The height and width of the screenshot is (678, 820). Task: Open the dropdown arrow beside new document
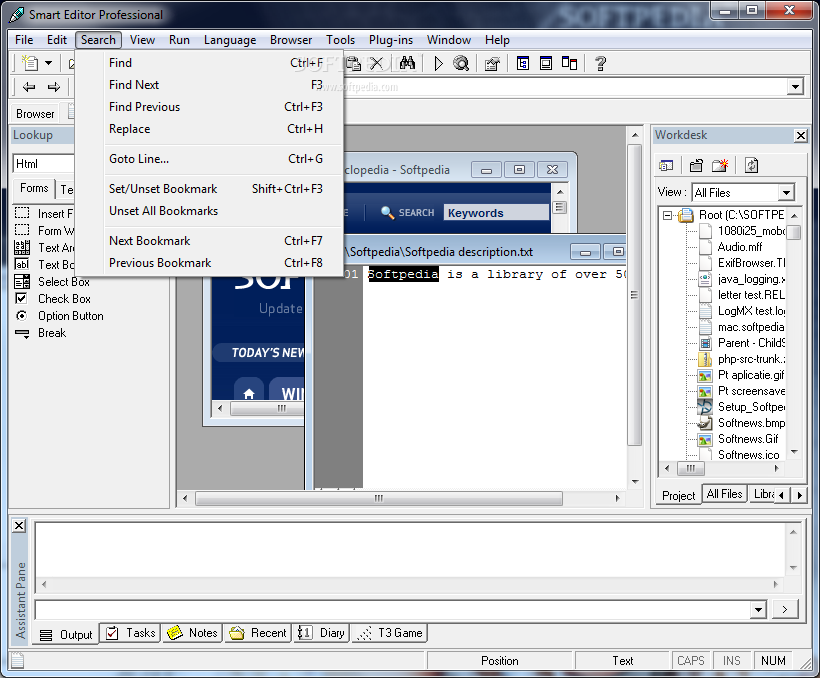(49, 63)
